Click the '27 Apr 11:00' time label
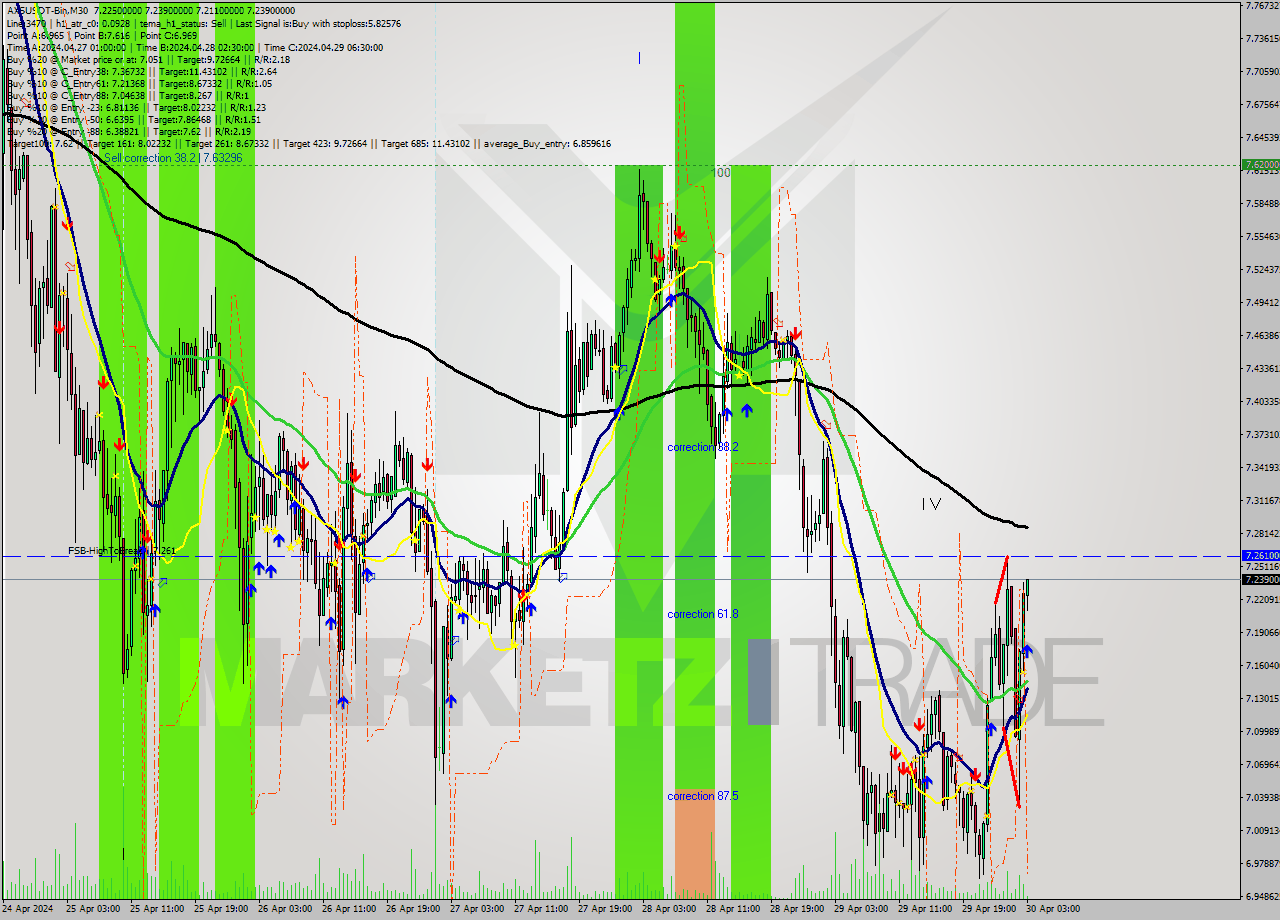The image size is (1280, 920). (x=540, y=909)
